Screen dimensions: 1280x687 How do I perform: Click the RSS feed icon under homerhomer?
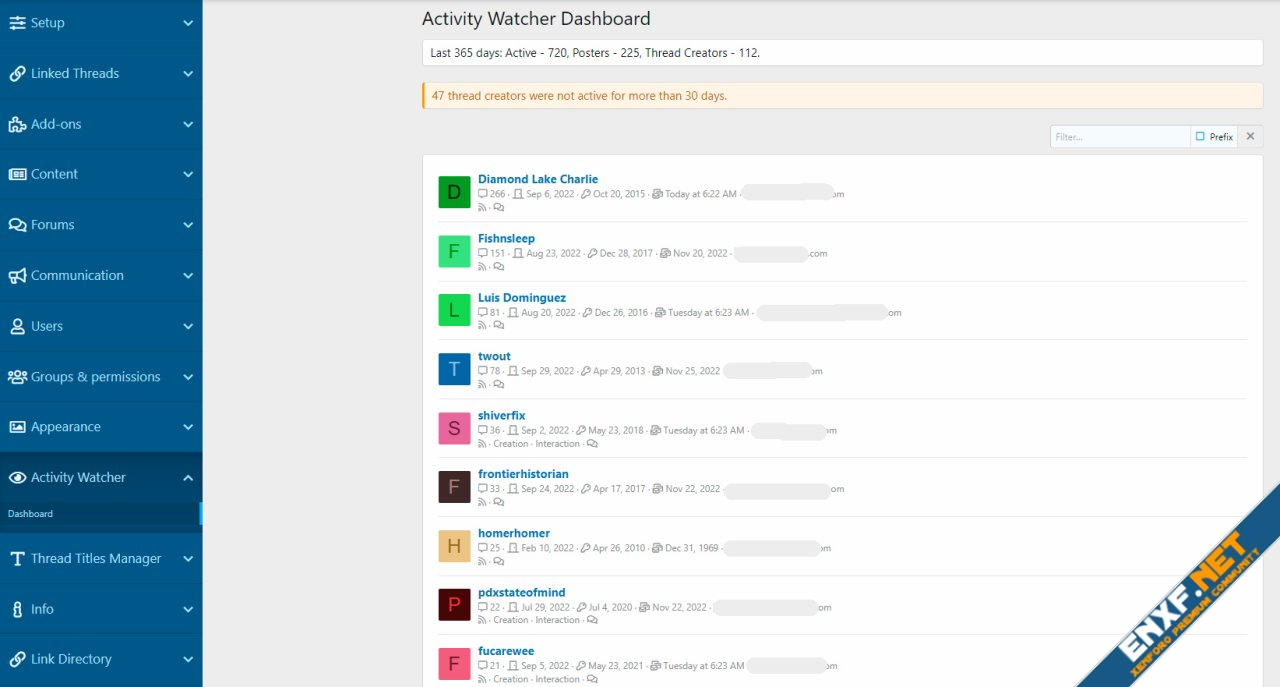pos(482,562)
